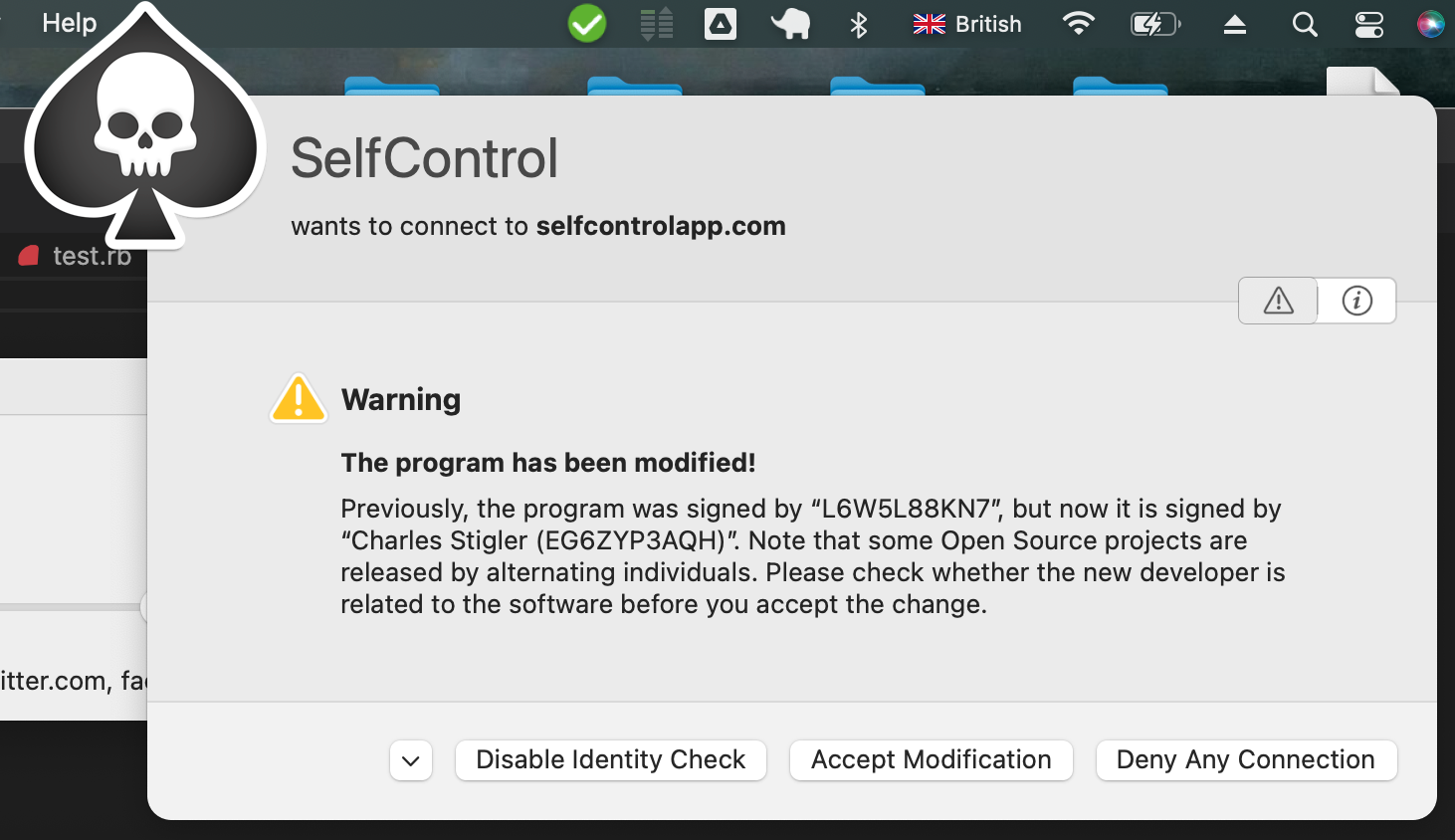Click the Bluetooth menu bar icon
Image resolution: width=1455 pixels, height=840 pixels.
pyautogui.click(x=858, y=23)
